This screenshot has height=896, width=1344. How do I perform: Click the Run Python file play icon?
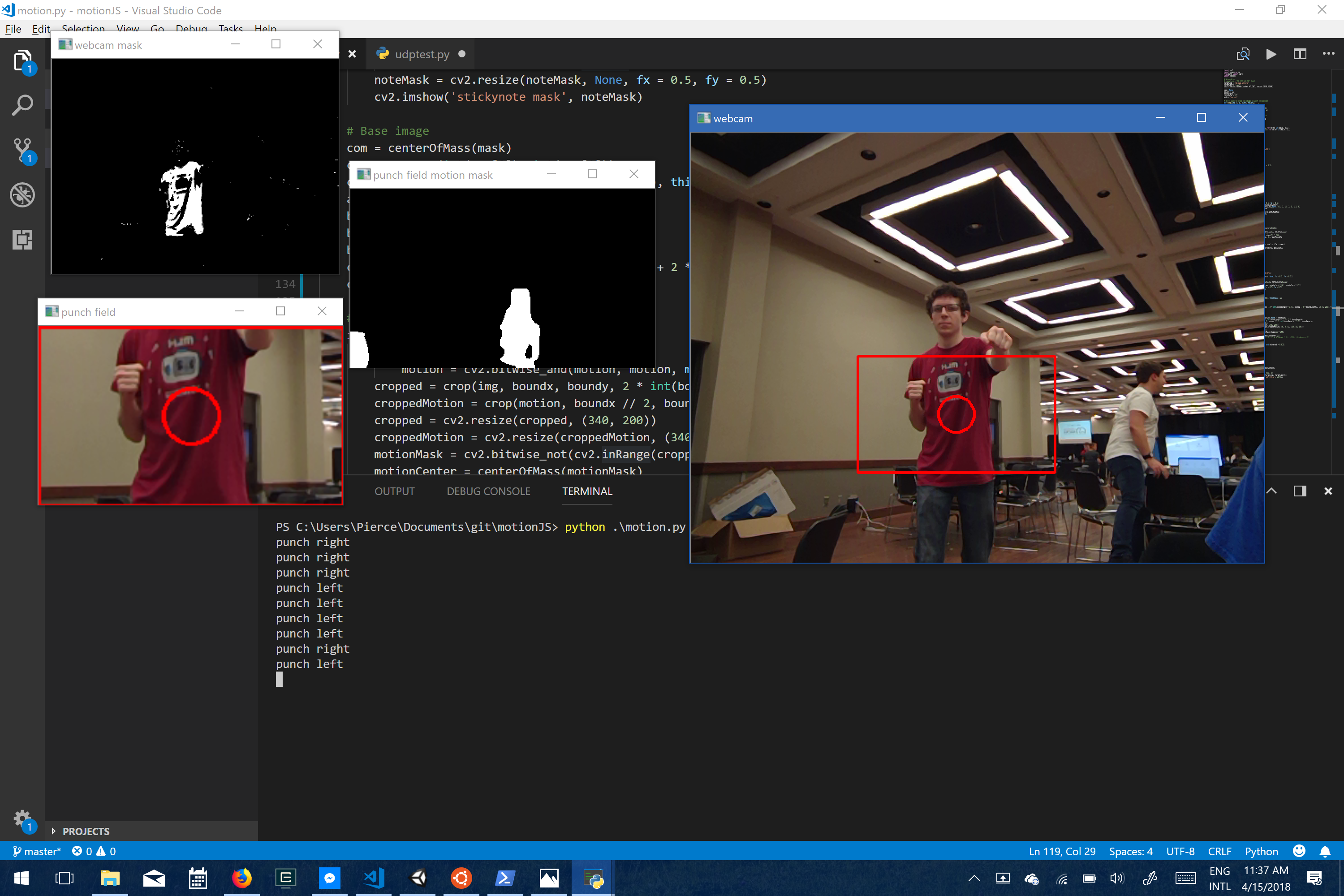(x=1271, y=54)
